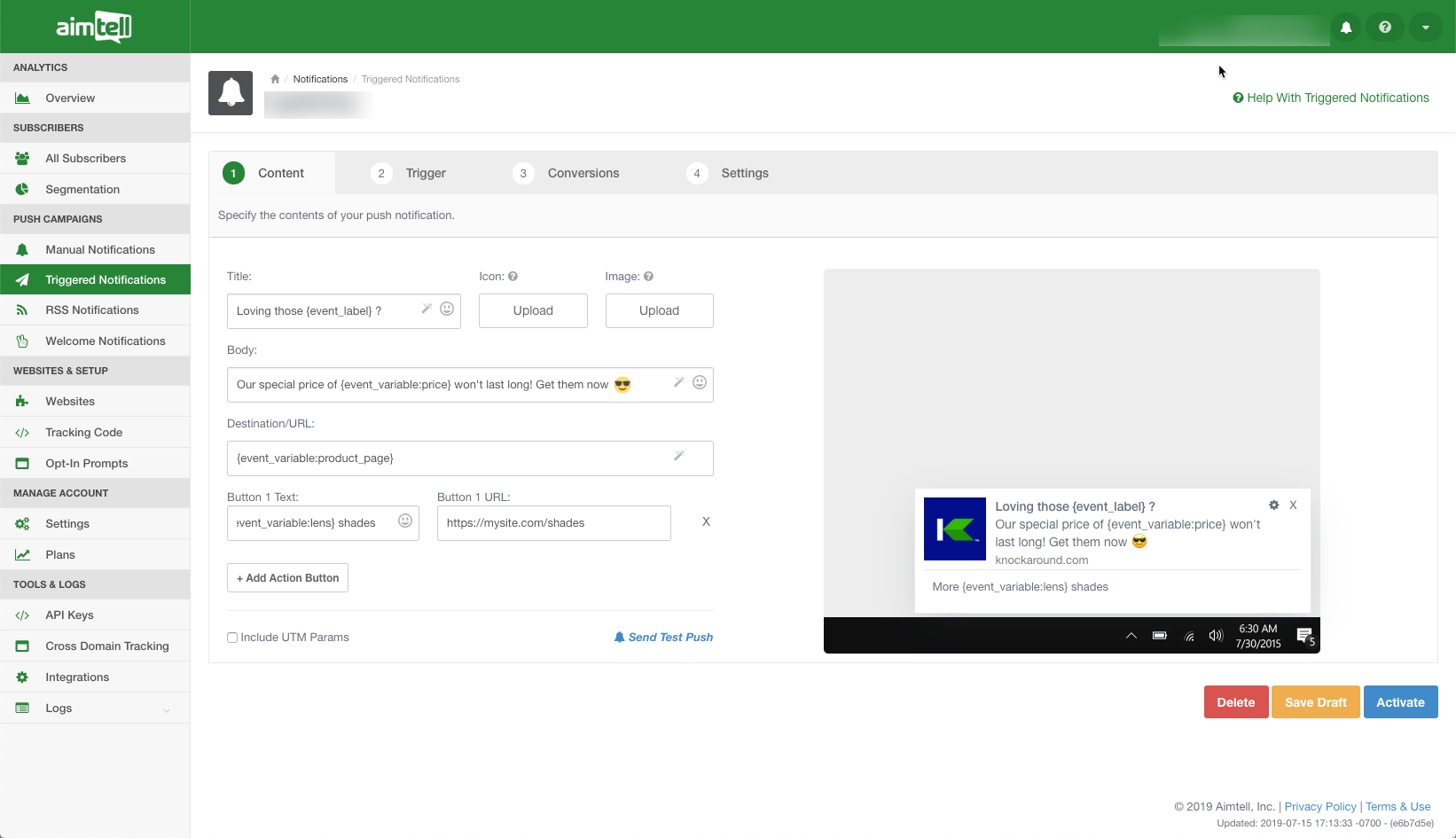Click the Button 1 URL input field
Screen dimensions: 1456x838
click(553, 523)
